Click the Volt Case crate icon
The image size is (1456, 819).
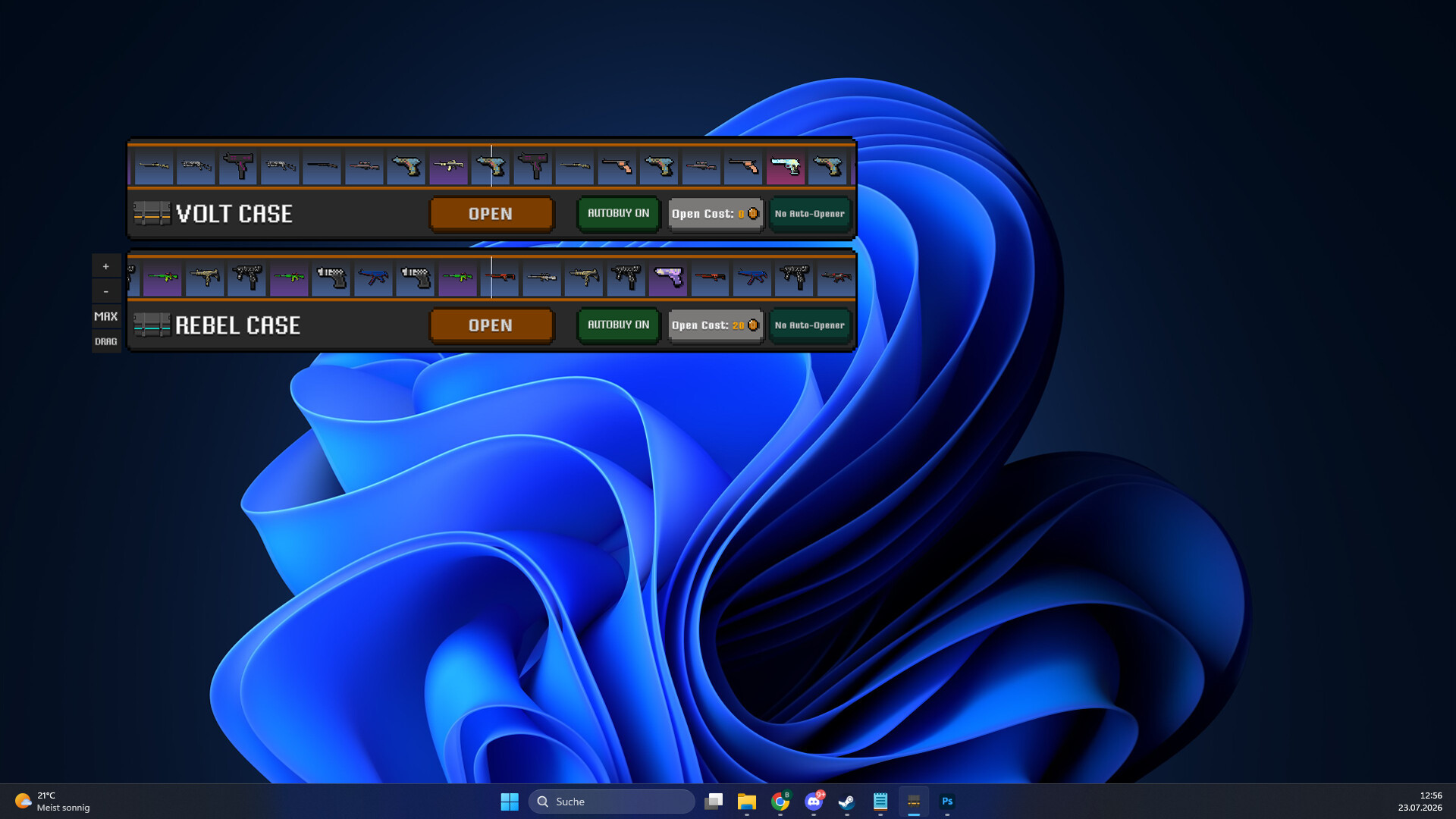pos(152,214)
